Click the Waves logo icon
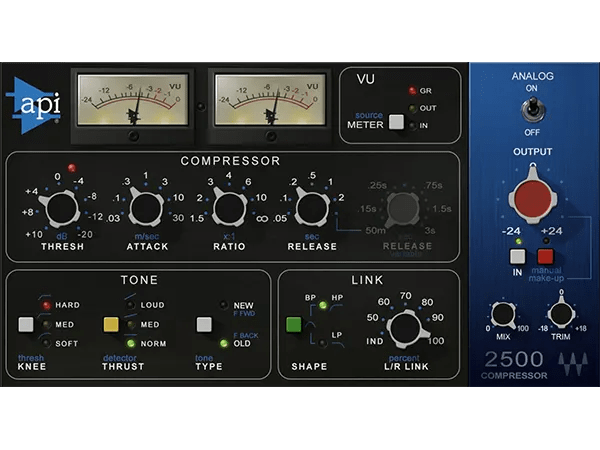 point(573,364)
